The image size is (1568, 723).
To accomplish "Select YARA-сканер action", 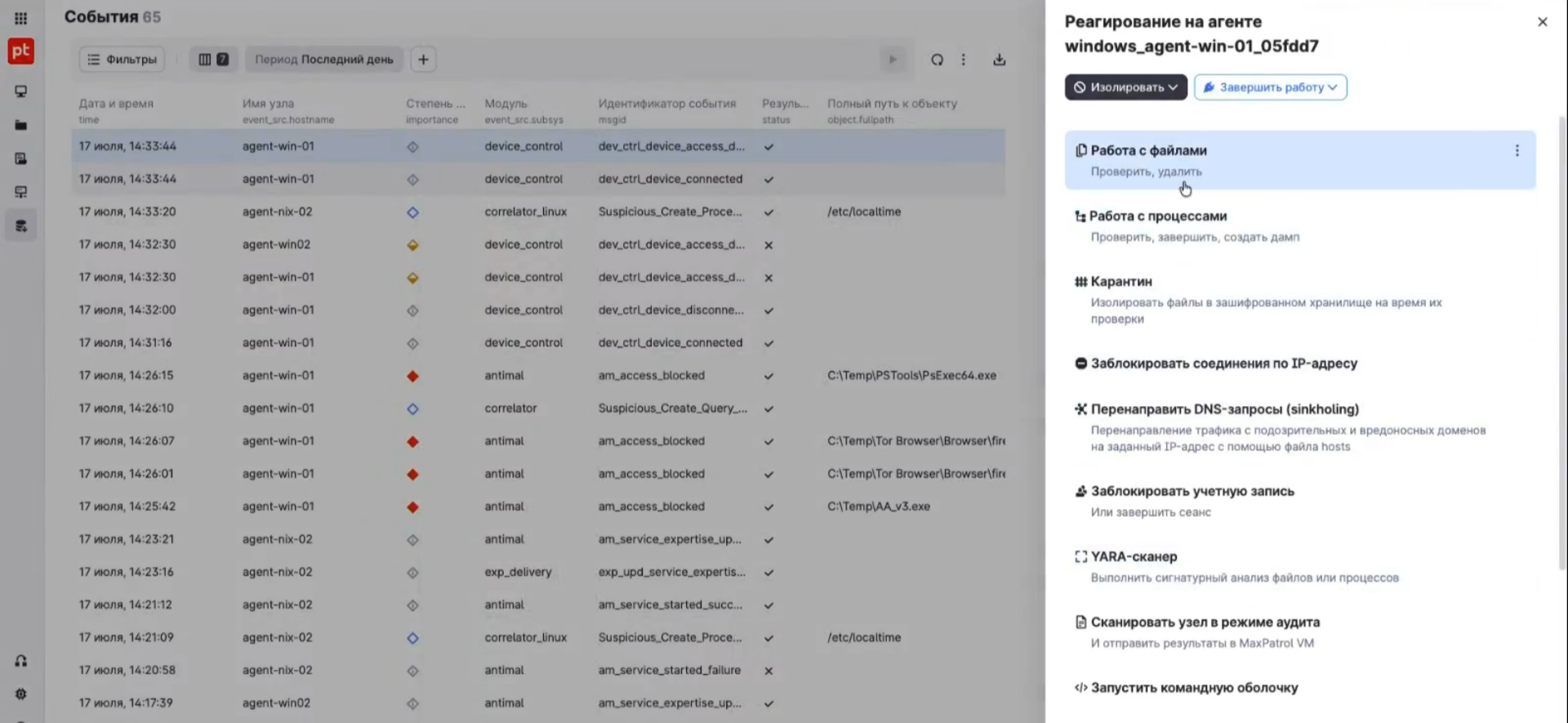I will click(x=1299, y=567).
